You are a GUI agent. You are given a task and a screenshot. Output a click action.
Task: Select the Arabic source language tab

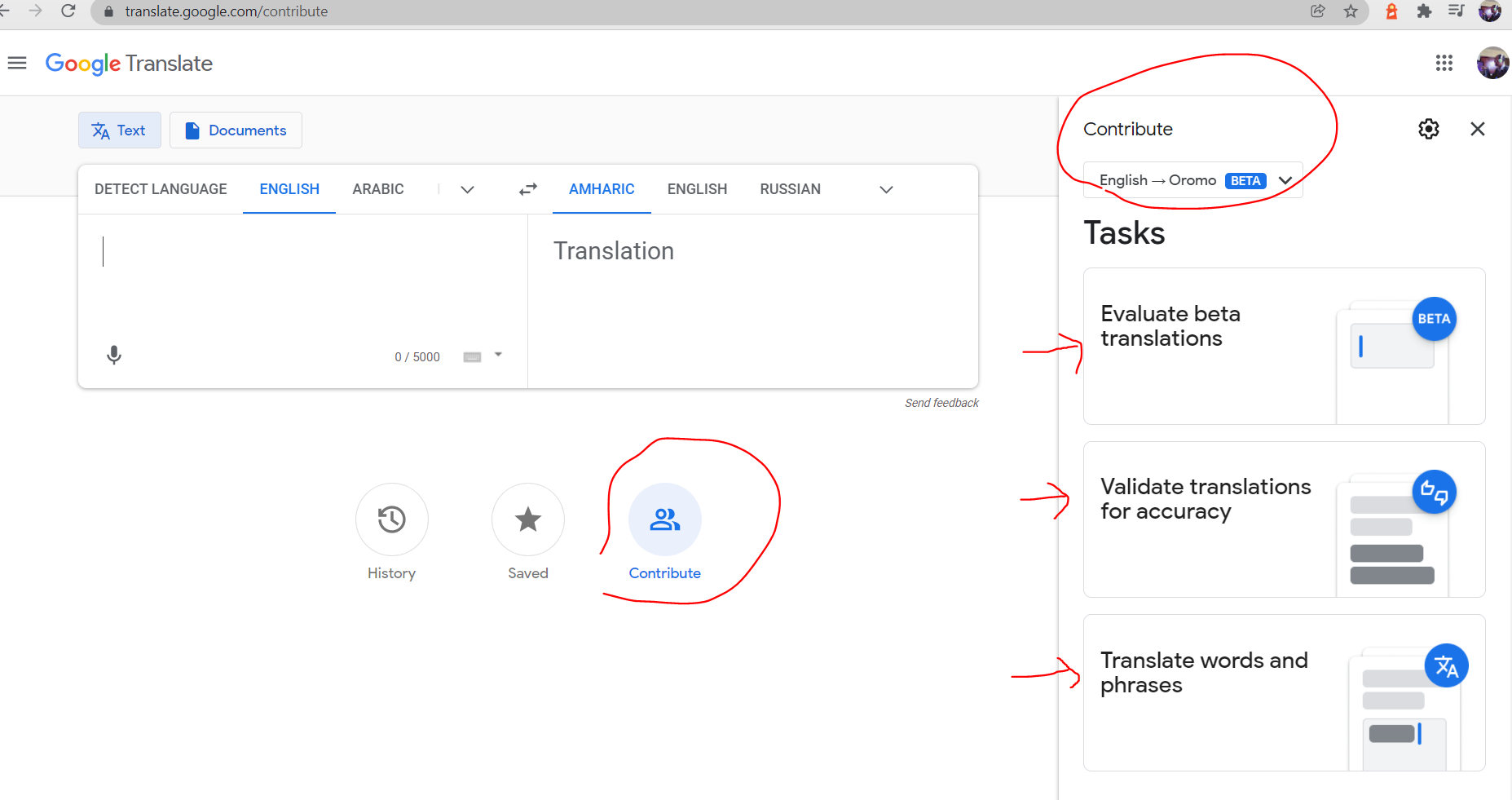coord(377,189)
